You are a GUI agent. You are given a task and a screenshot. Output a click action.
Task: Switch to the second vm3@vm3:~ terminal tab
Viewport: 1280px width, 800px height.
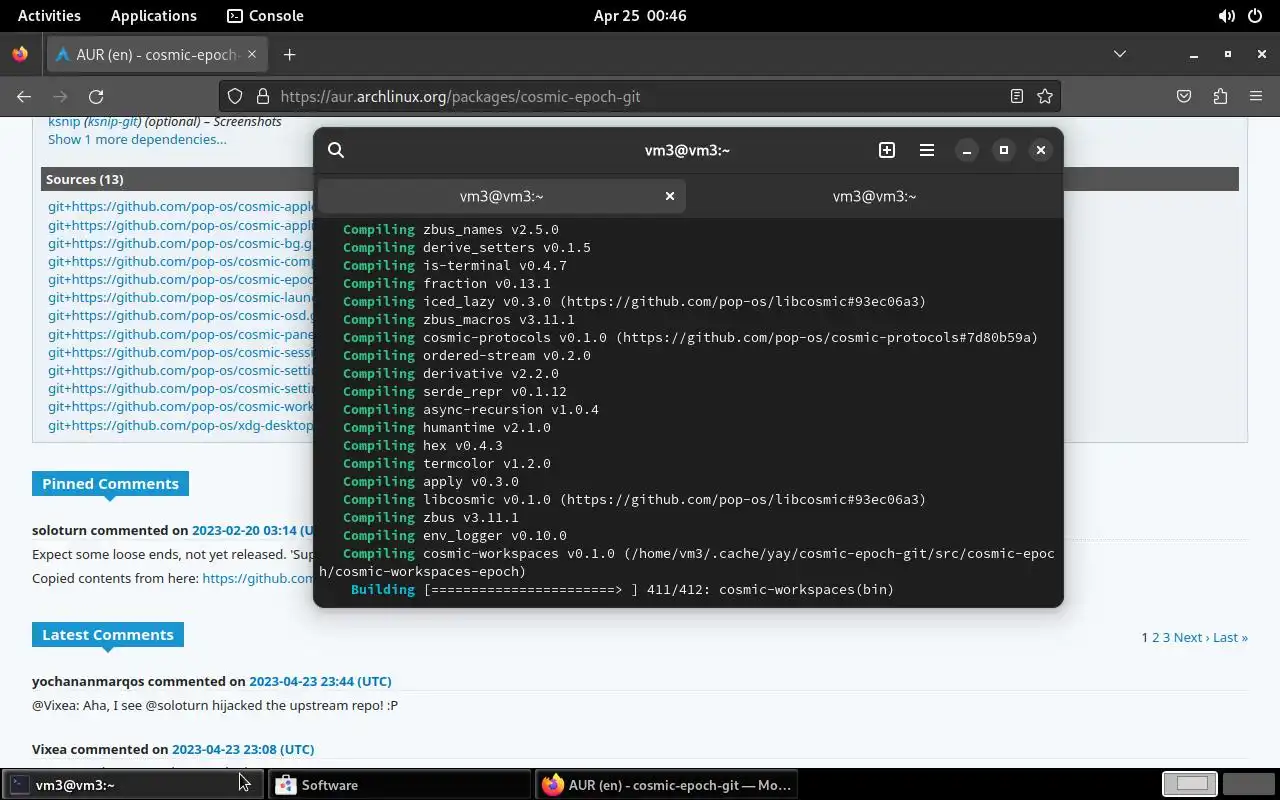874,196
